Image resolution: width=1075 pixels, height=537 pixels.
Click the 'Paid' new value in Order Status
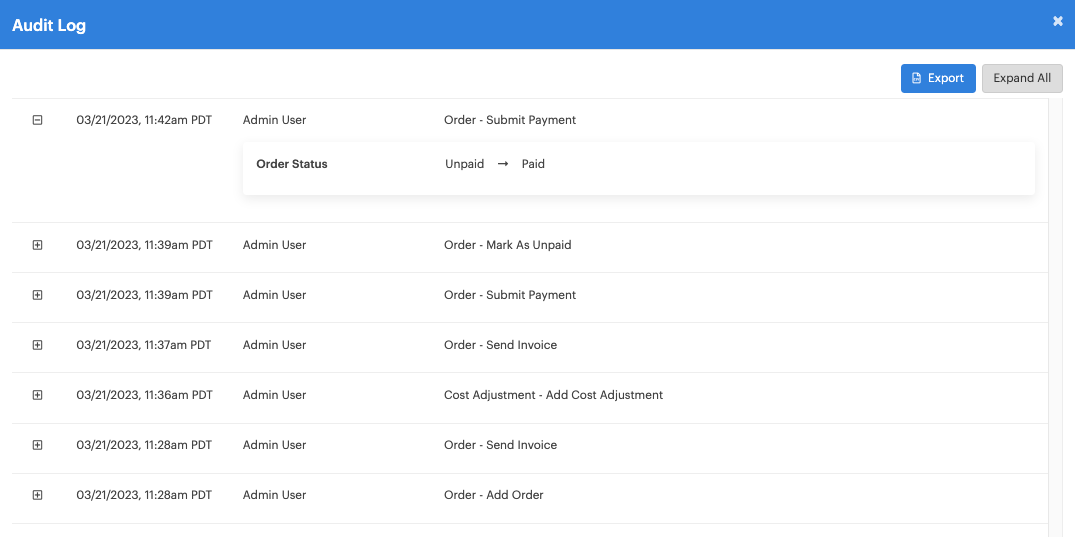tap(533, 164)
